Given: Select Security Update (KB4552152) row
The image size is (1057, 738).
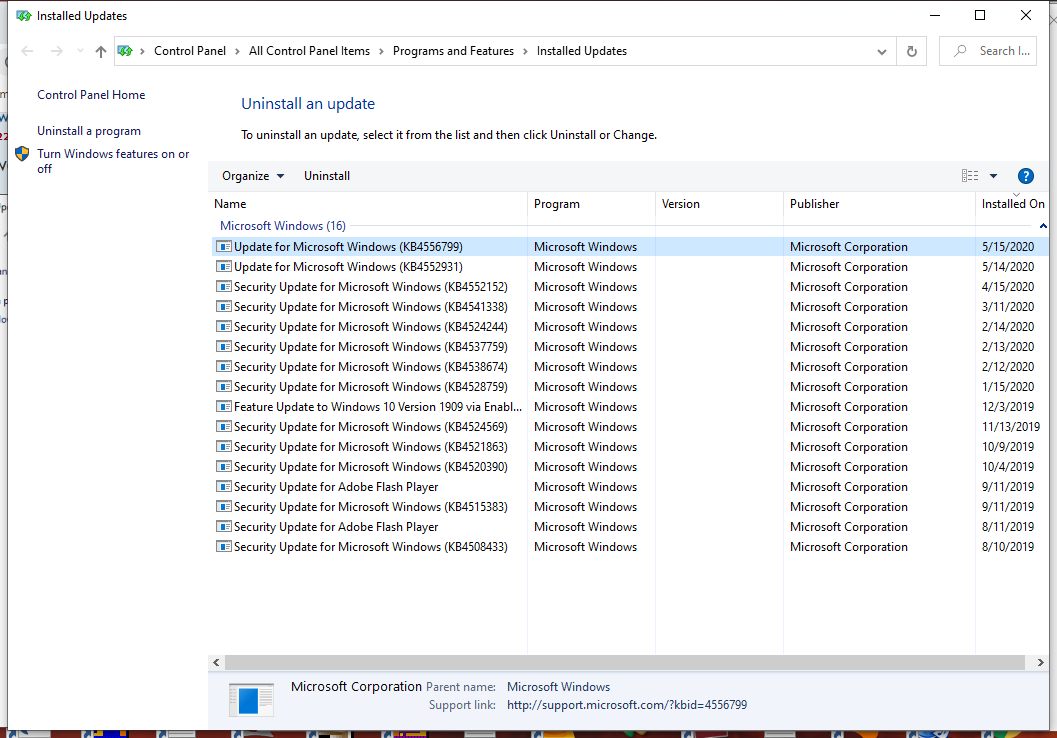Looking at the screenshot, I should click(630, 287).
